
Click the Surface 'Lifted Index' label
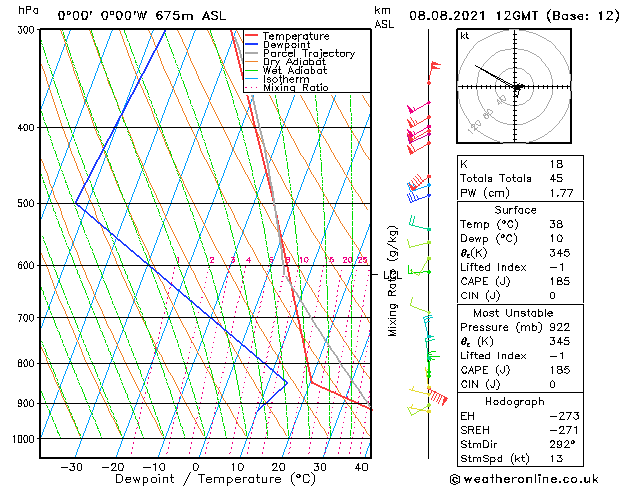[x=493, y=267]
